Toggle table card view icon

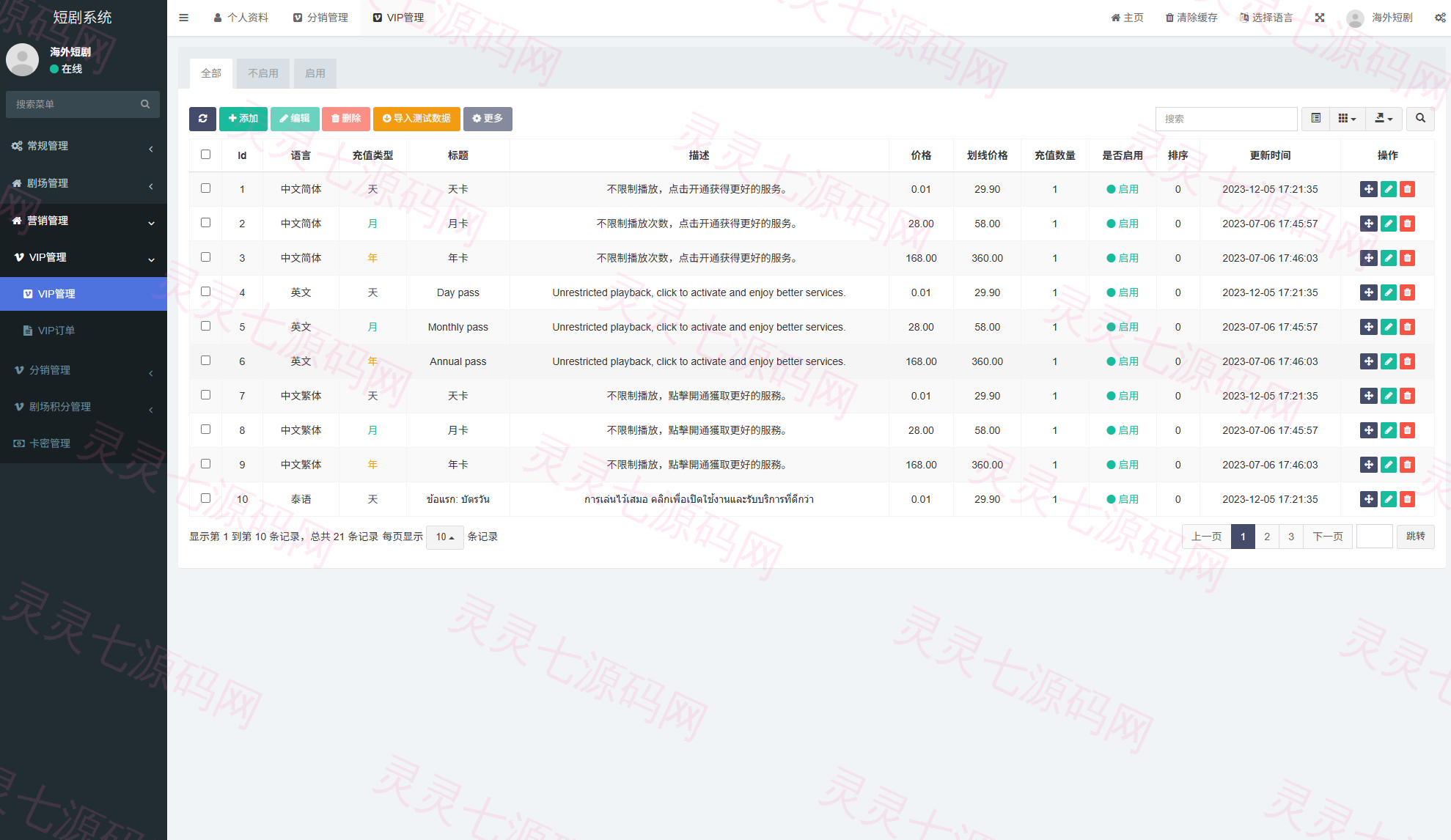point(1316,119)
